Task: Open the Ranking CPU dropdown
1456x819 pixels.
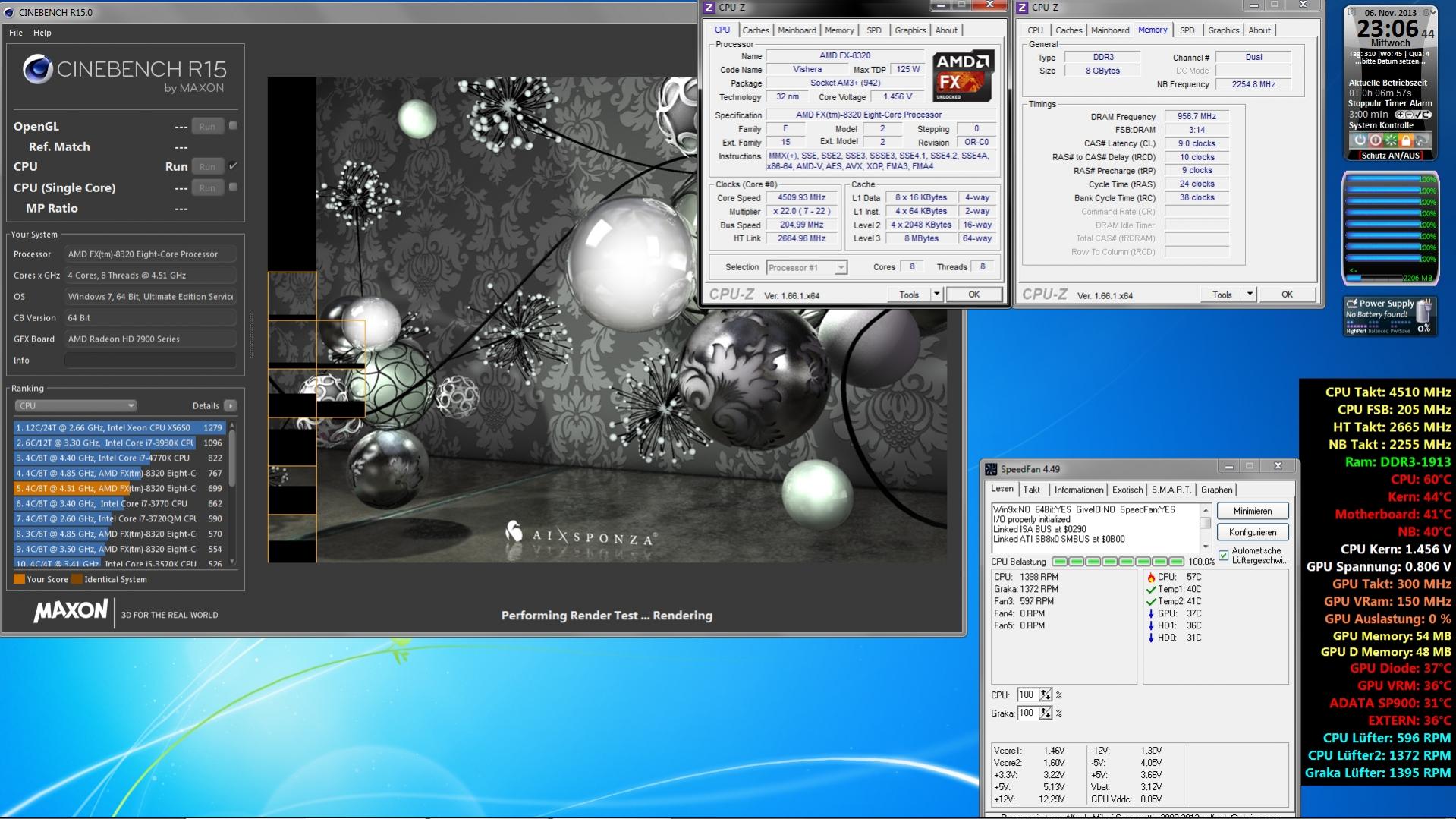Action: coord(75,406)
